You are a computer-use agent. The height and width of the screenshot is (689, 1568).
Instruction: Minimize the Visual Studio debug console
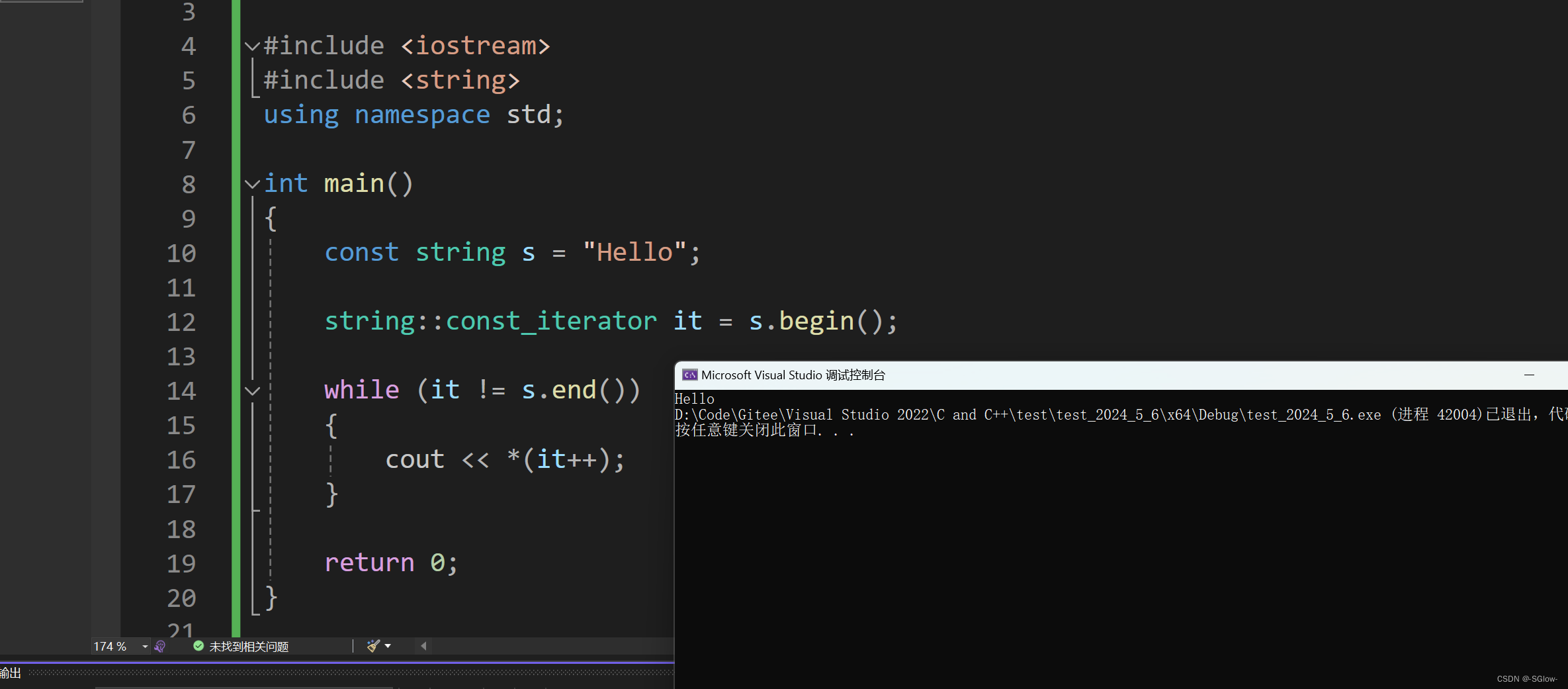click(x=1529, y=375)
